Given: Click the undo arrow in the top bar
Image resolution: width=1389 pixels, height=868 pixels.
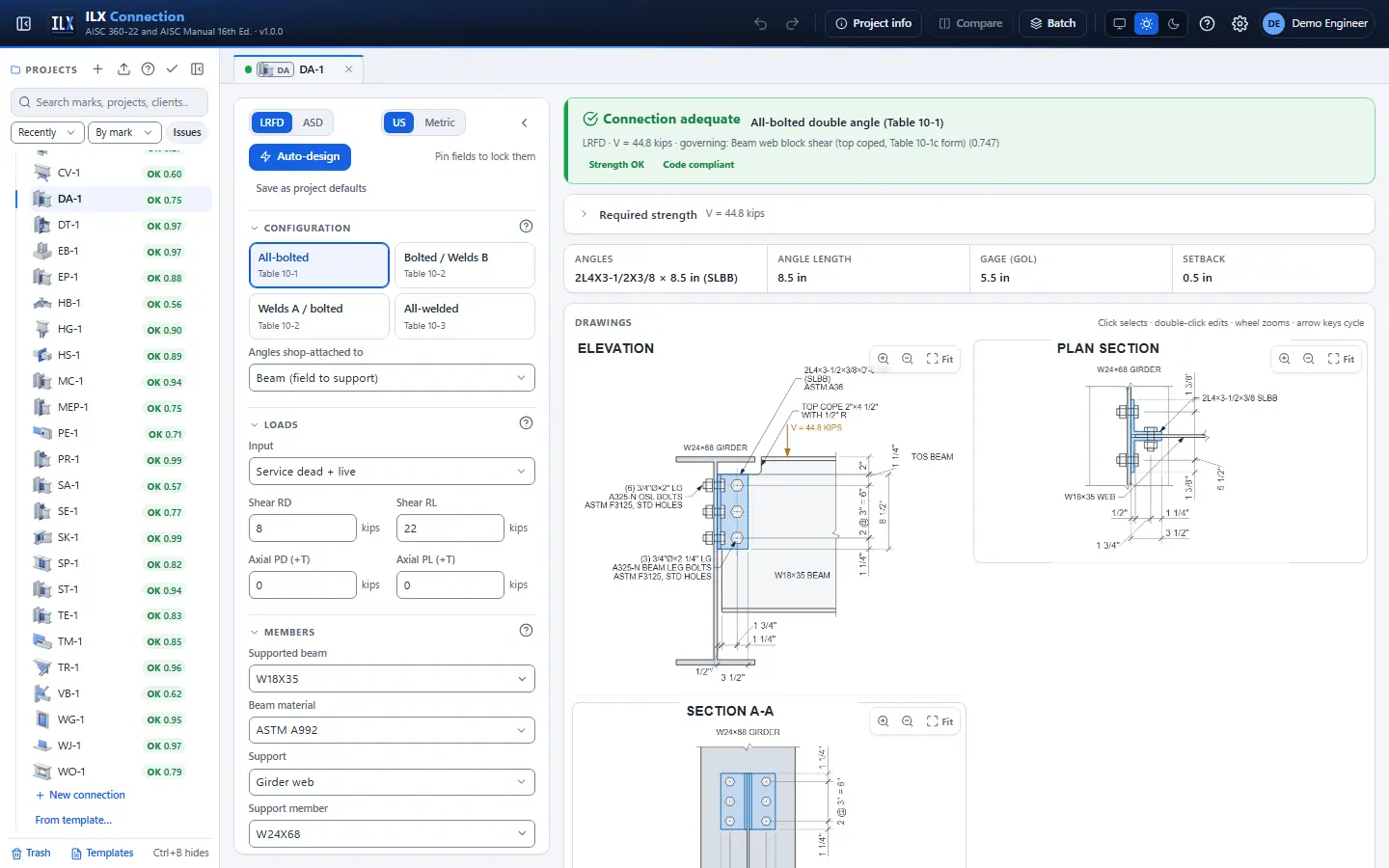Looking at the screenshot, I should 761,23.
